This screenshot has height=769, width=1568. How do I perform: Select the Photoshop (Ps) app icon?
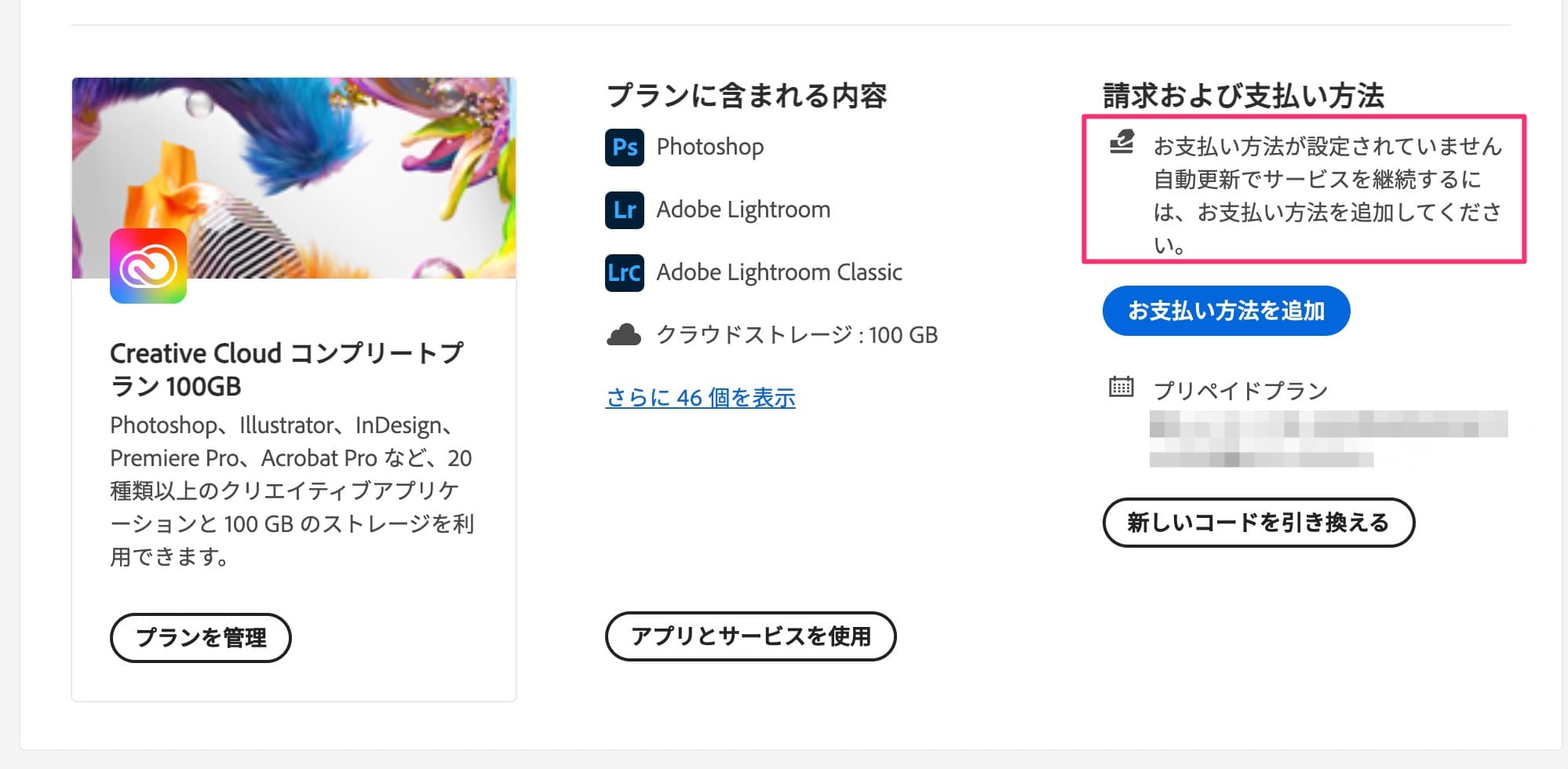click(623, 147)
